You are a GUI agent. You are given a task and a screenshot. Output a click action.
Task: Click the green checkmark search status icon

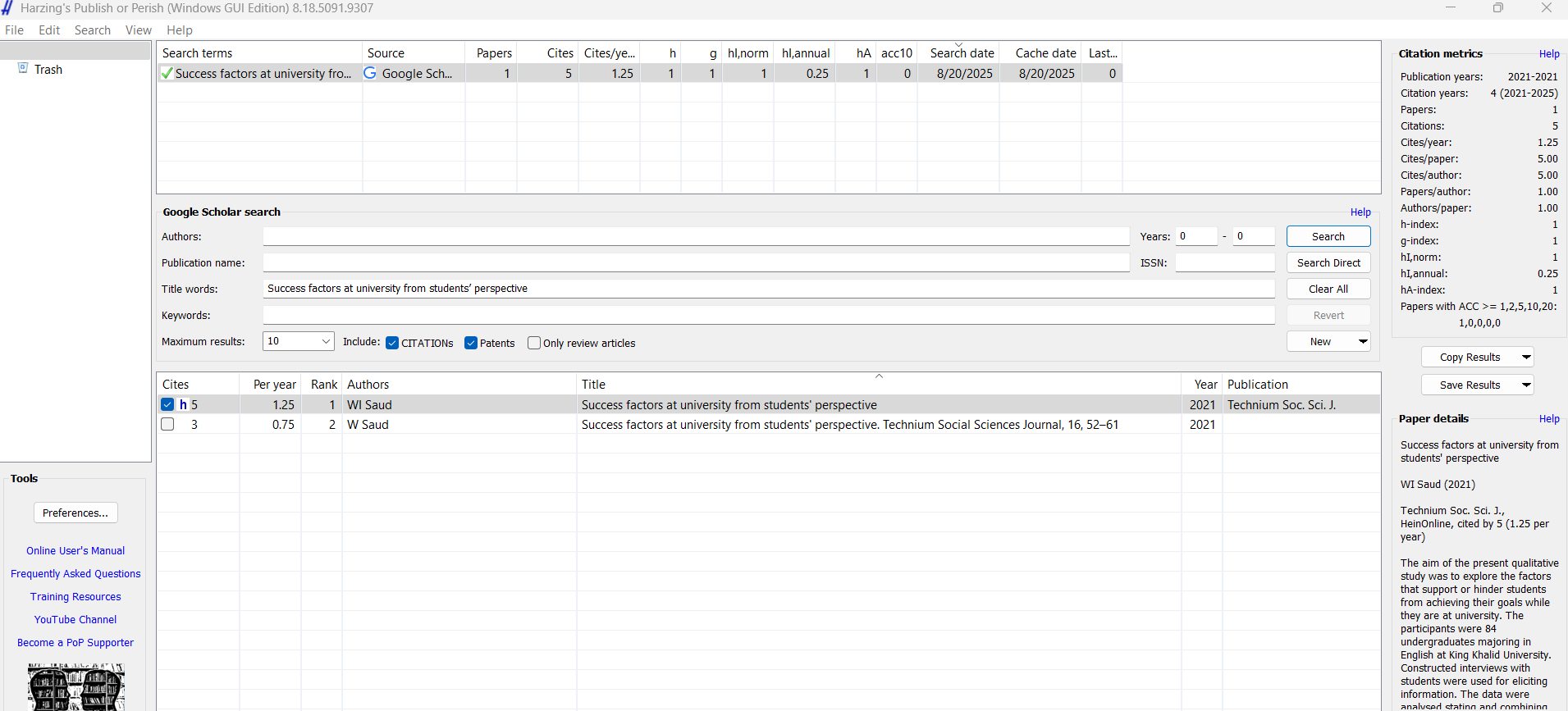click(167, 73)
